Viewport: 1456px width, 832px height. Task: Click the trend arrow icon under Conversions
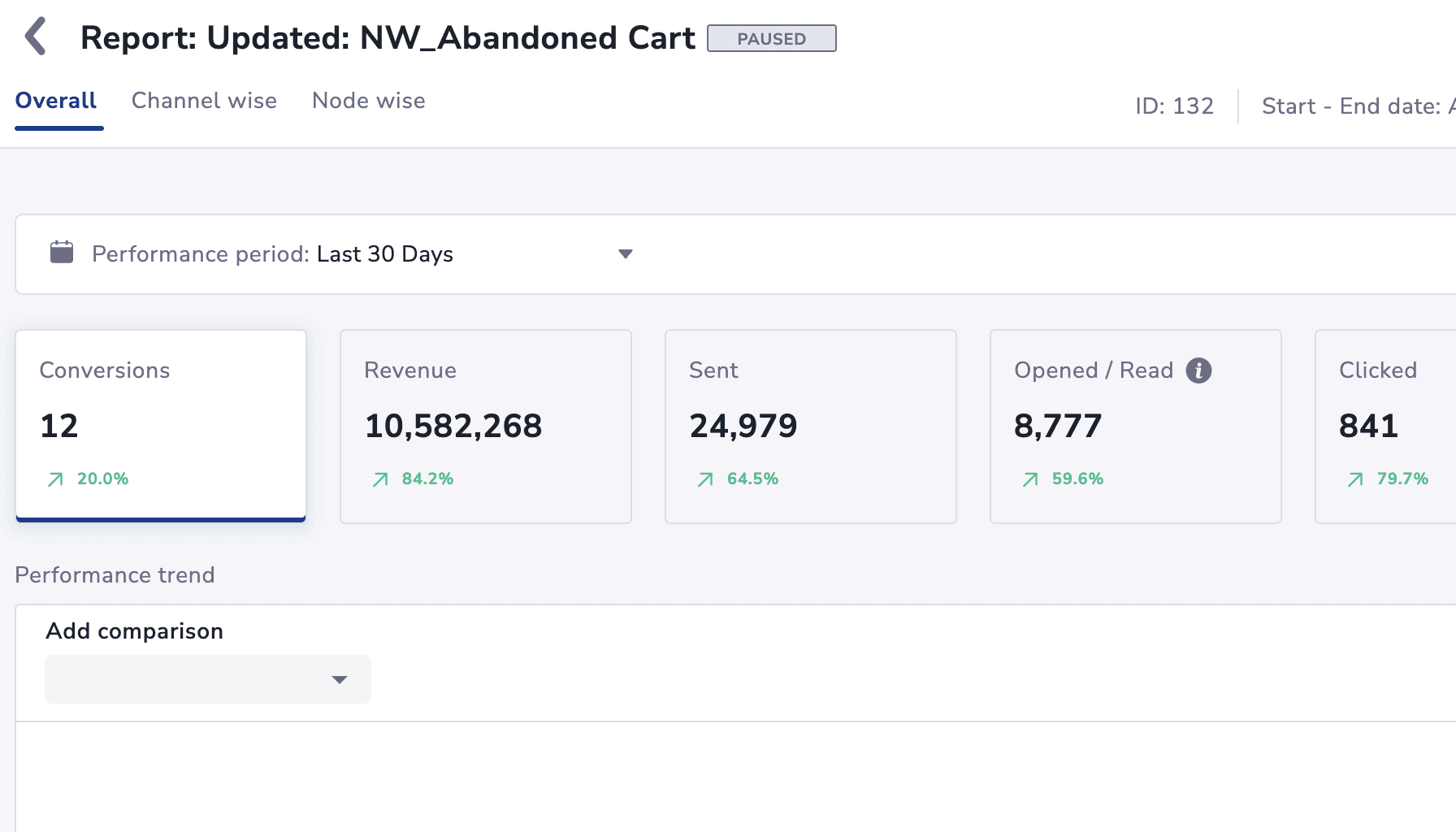55,479
